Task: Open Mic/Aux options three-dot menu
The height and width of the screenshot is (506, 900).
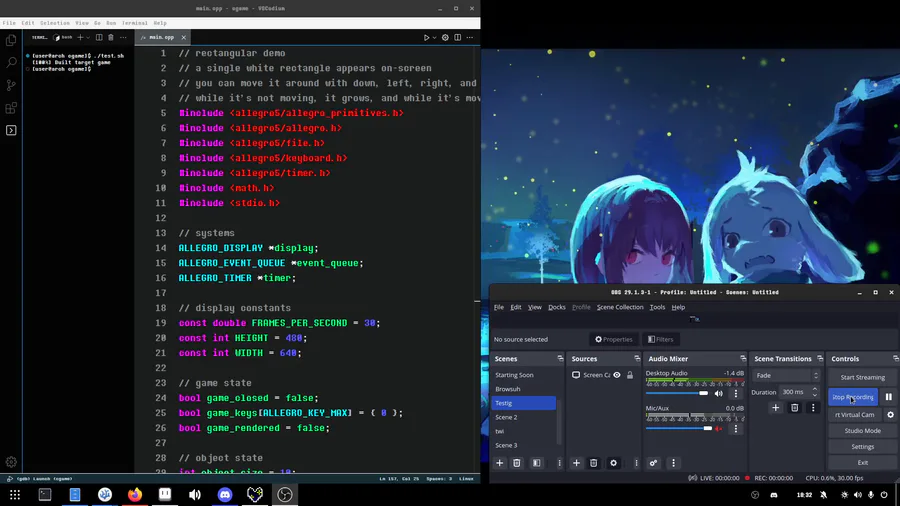Action: pos(736,429)
